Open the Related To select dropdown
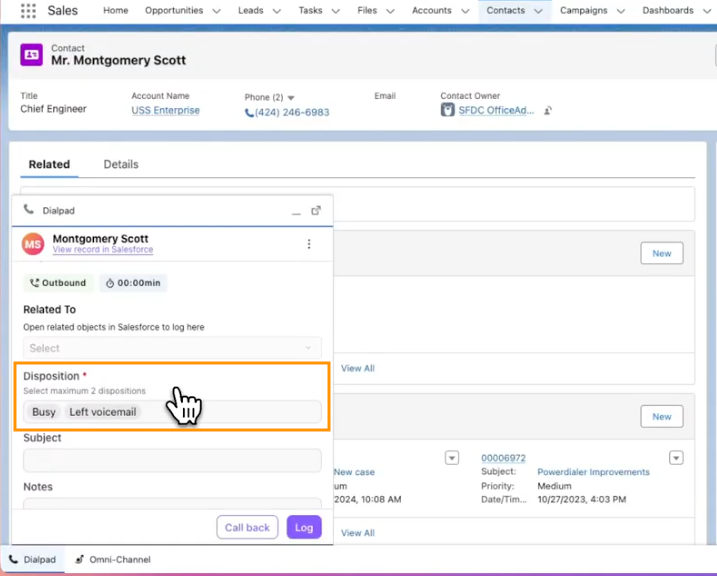Screen dimensions: 717x576 172,348
